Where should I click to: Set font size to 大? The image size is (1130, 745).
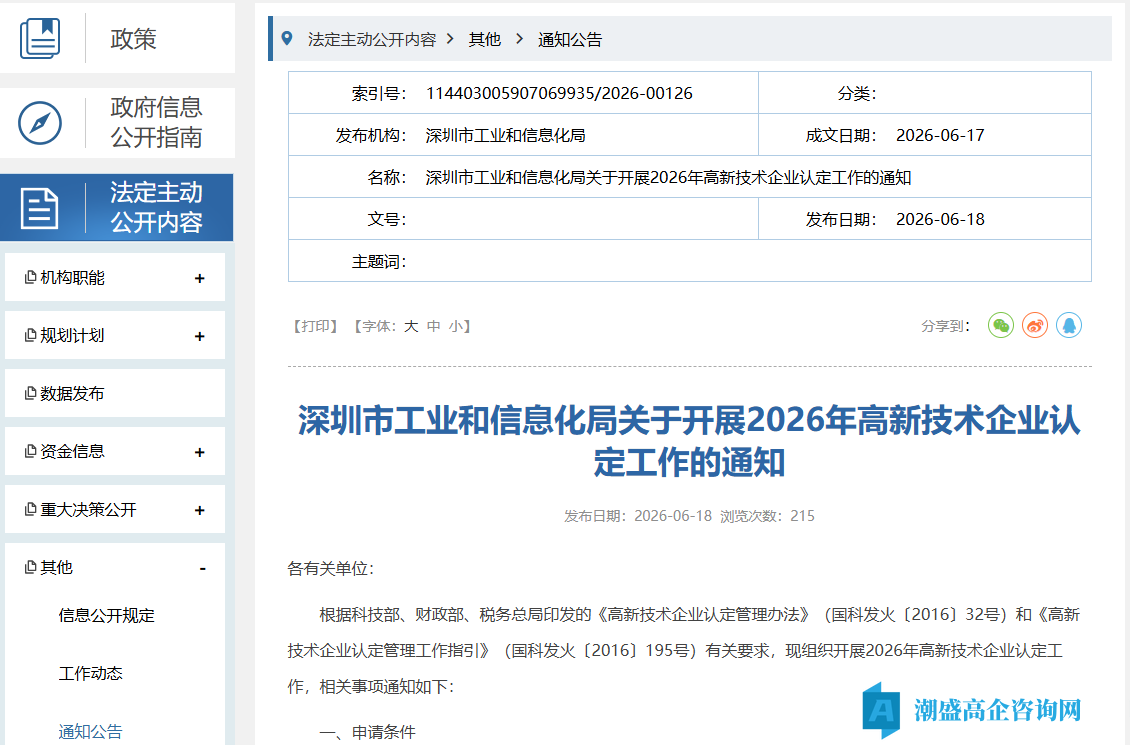411,326
